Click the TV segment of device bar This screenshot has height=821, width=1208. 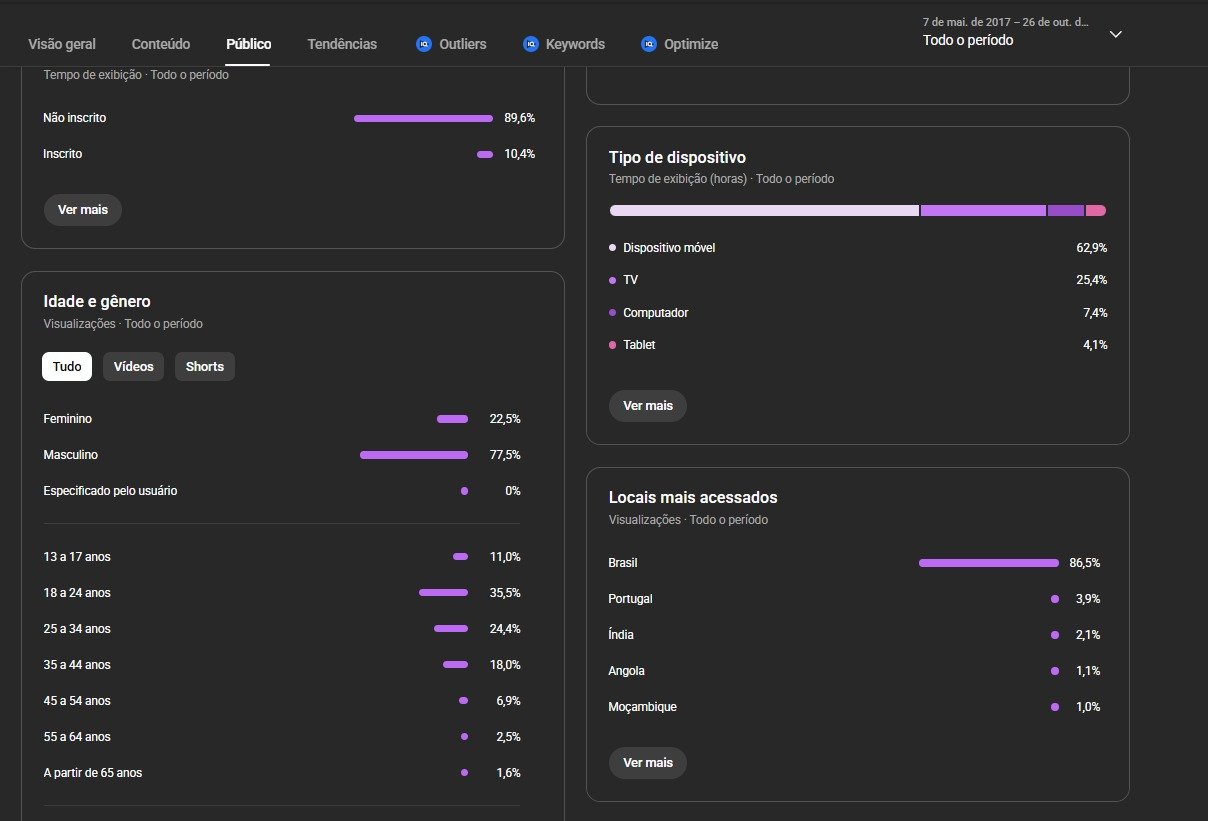coord(982,211)
